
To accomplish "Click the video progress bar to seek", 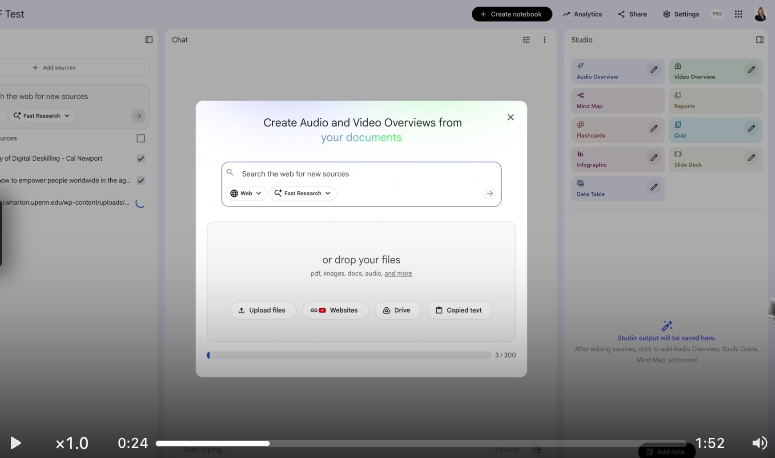I will coord(420,443).
